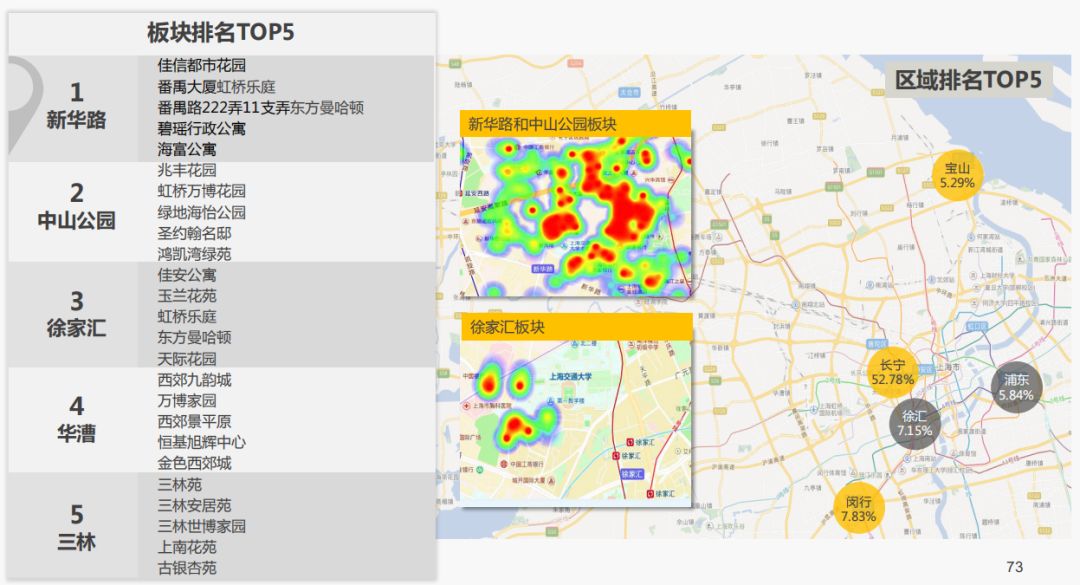Click 古银杏苑 entry
The height and width of the screenshot is (585, 1080).
click(187, 568)
